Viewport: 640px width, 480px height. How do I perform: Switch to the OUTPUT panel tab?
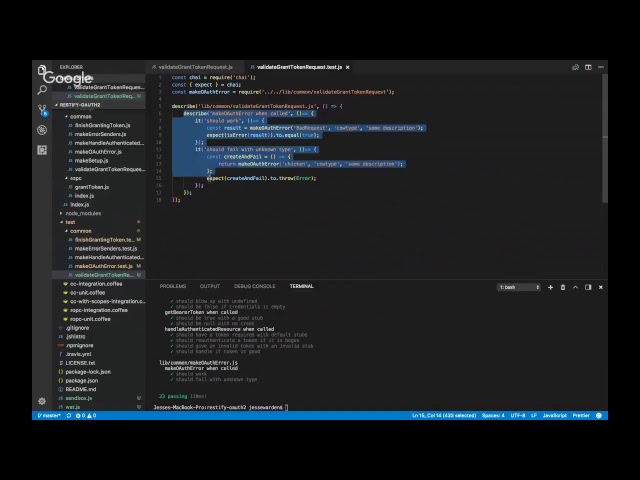(210, 287)
